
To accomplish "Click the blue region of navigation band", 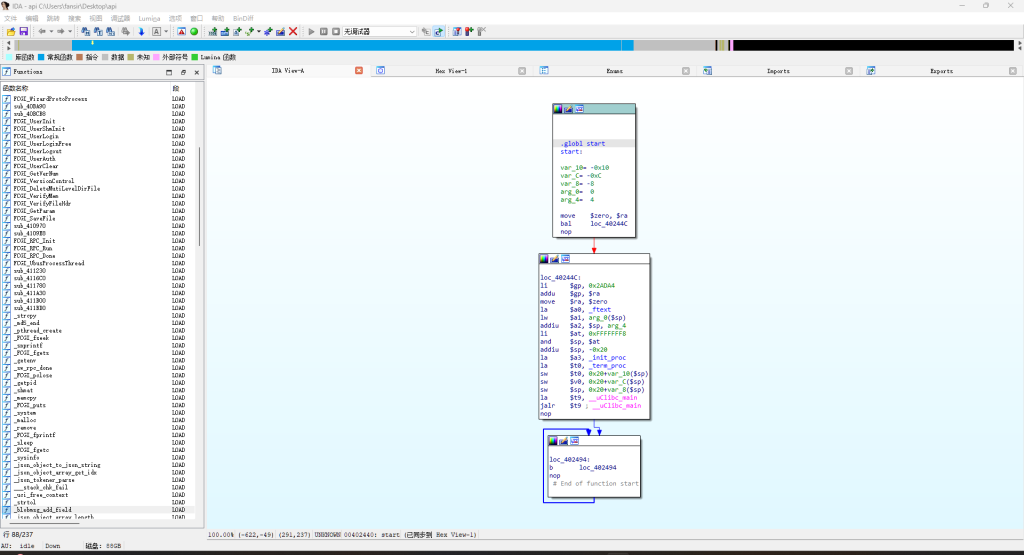I will [353, 45].
